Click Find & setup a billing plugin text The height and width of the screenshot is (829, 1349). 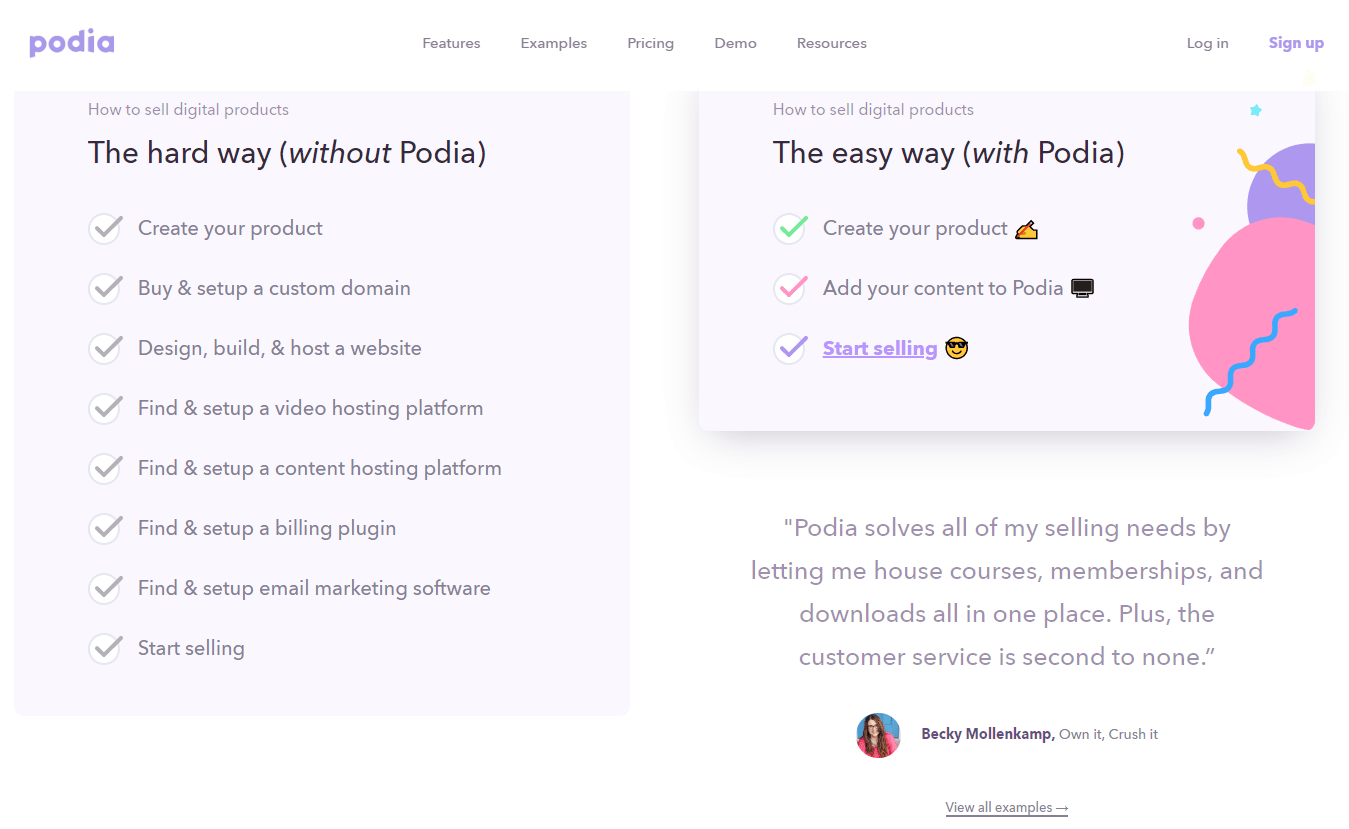(x=267, y=528)
